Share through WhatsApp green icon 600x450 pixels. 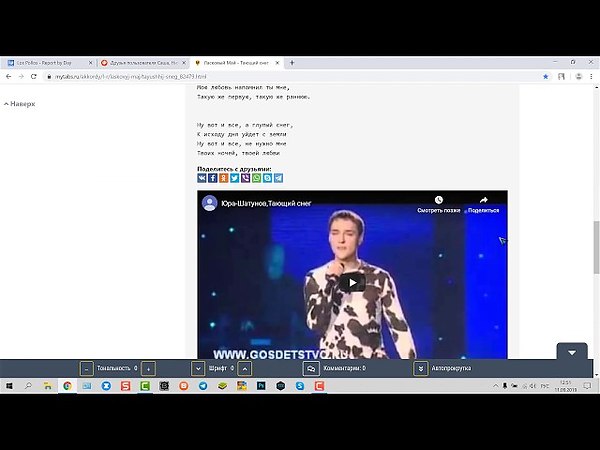[x=256, y=178]
